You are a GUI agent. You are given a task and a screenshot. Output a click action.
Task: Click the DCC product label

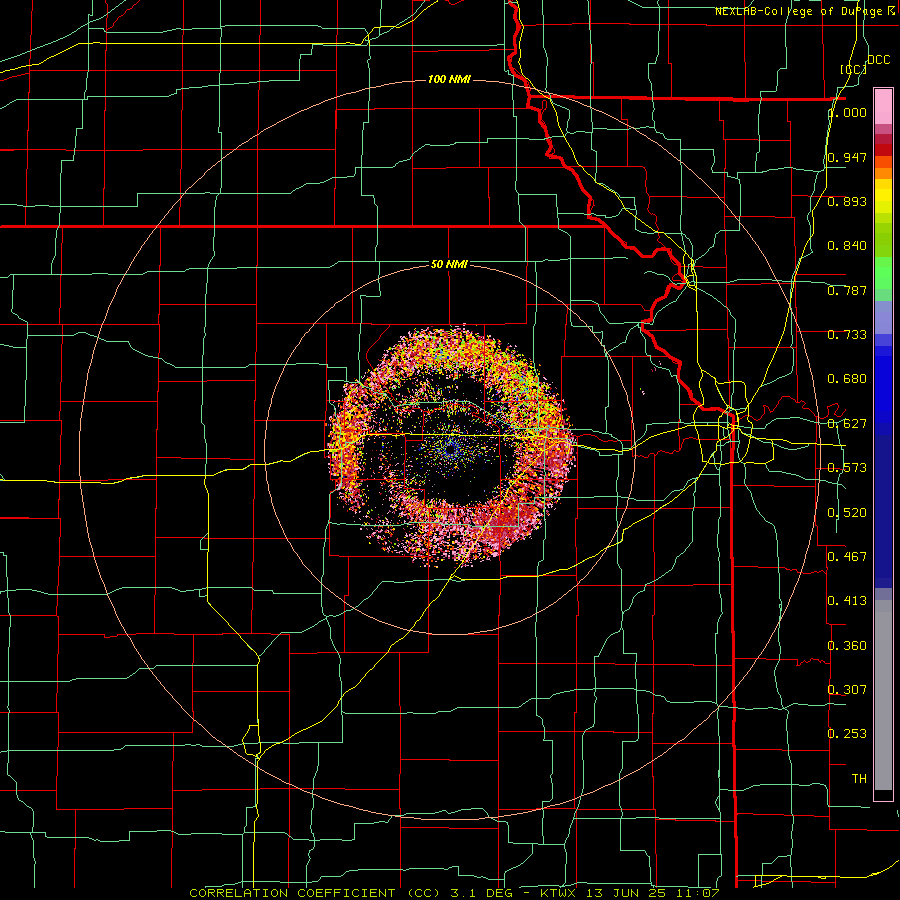click(x=878, y=60)
